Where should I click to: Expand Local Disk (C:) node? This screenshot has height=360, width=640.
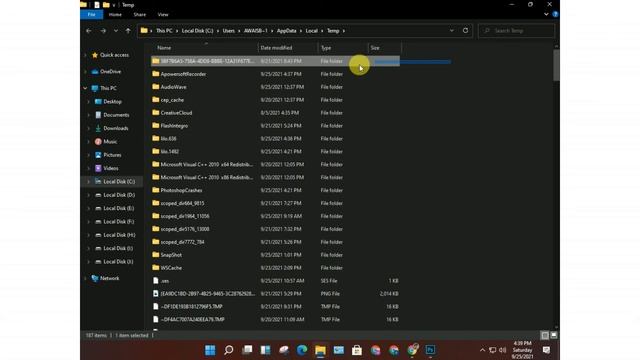(x=89, y=182)
